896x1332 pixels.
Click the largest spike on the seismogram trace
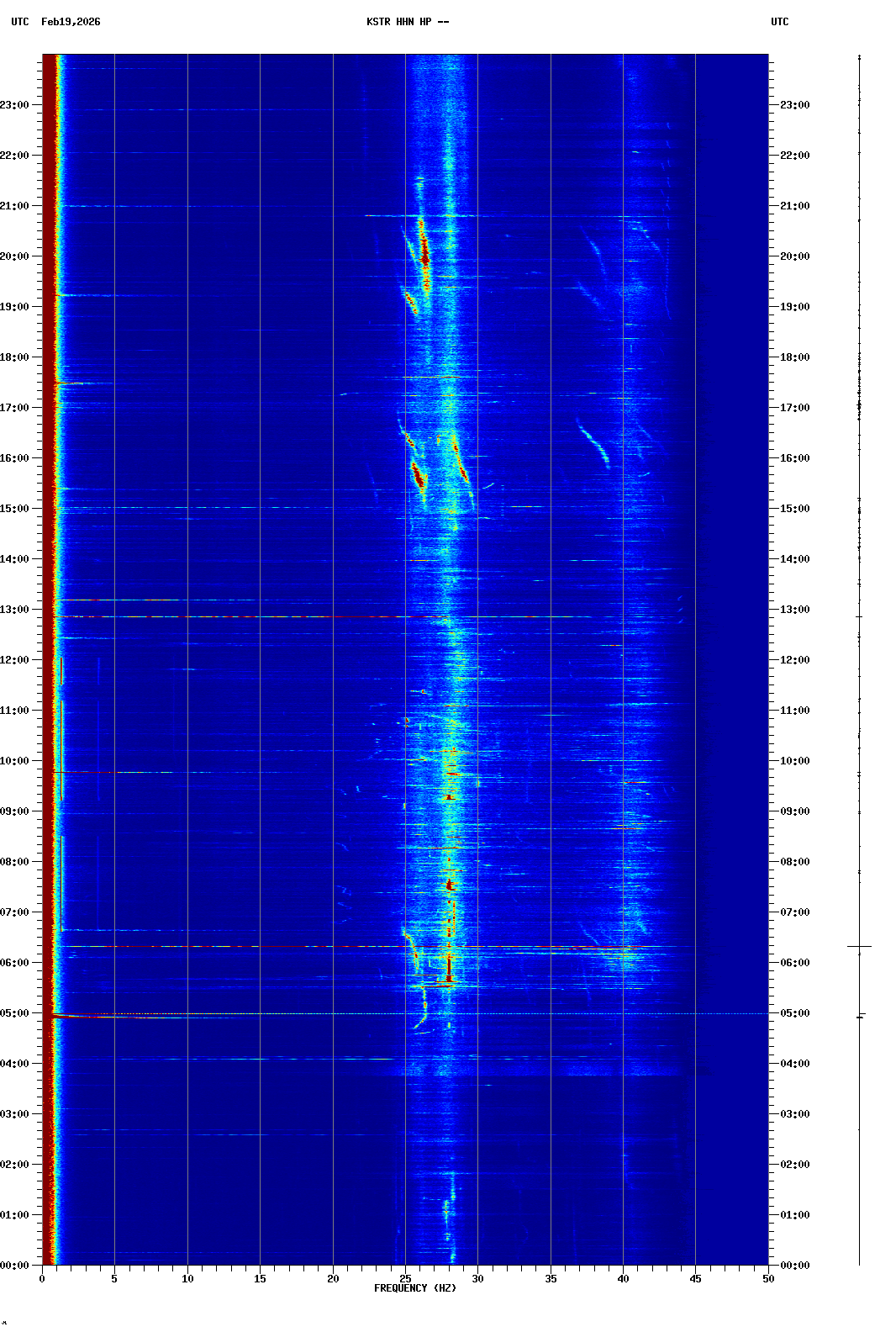tap(859, 947)
